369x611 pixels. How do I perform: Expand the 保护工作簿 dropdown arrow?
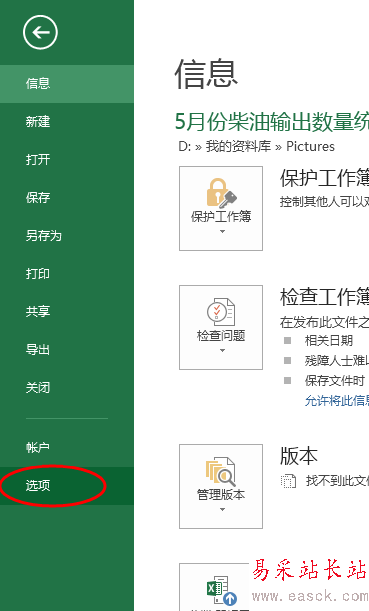click(x=222, y=231)
